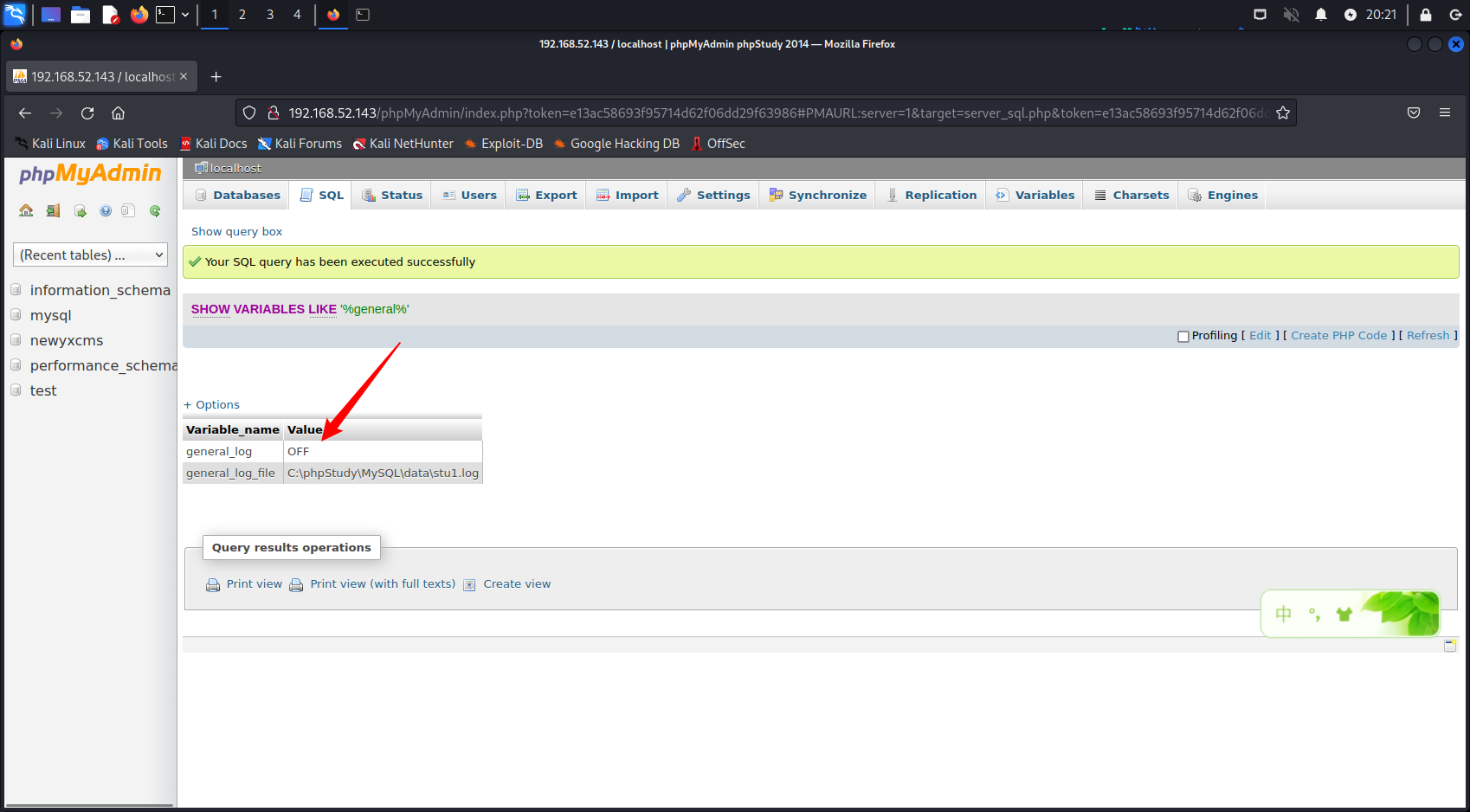
Task: Open the Variables tab
Action: (x=1035, y=195)
